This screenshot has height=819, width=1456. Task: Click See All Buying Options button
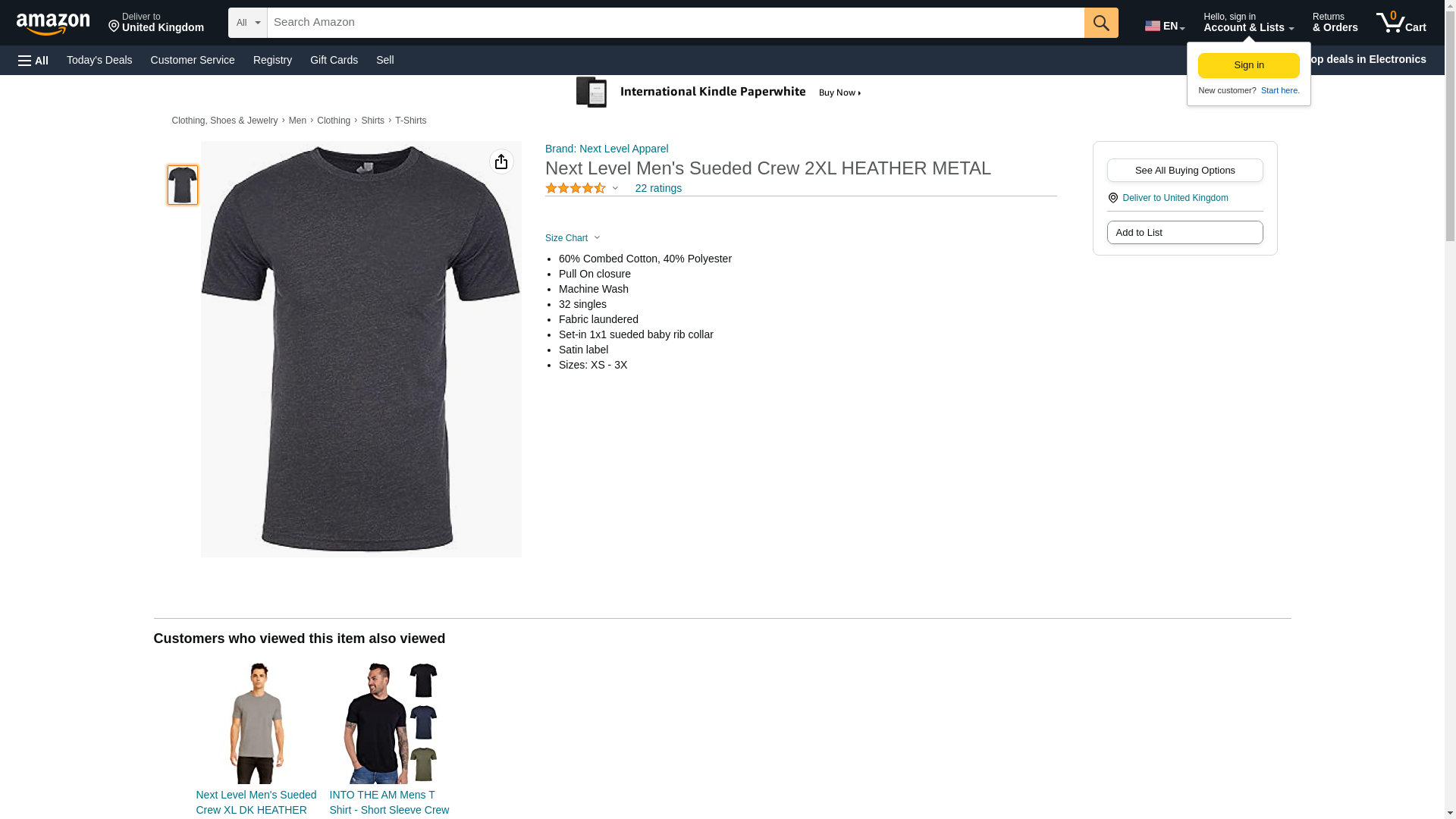(x=1185, y=171)
